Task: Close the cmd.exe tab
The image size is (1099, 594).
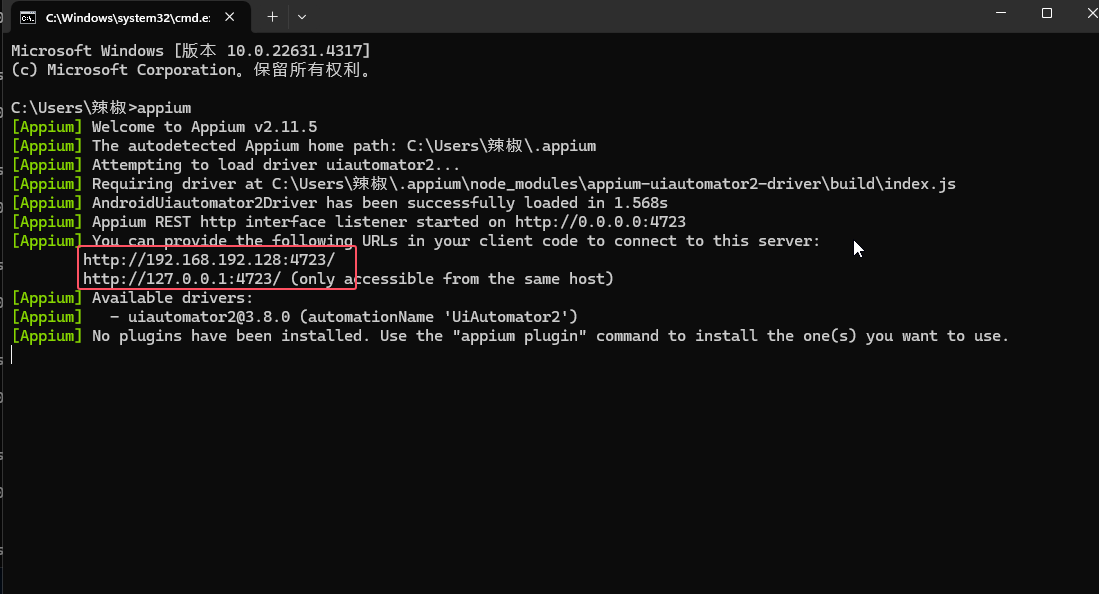Action: [229, 17]
